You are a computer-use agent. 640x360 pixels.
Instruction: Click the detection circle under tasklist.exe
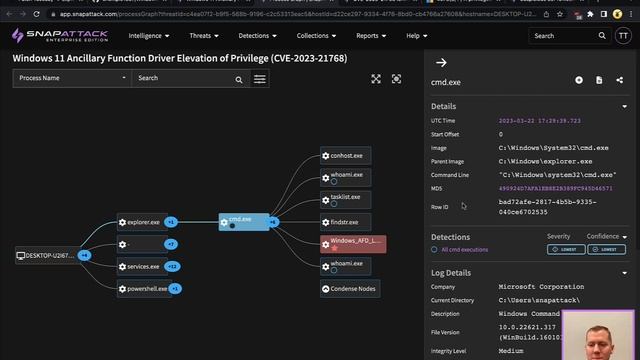tap(334, 204)
